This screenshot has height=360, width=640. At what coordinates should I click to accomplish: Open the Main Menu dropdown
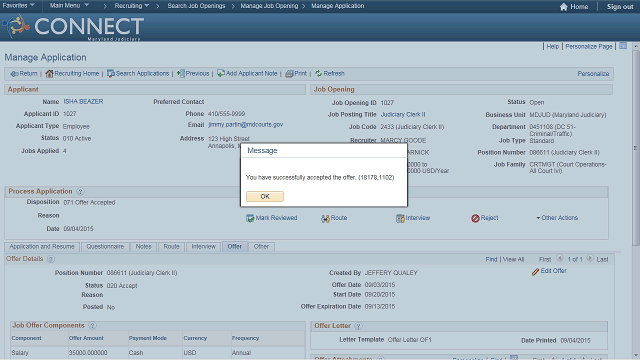(x=69, y=6)
